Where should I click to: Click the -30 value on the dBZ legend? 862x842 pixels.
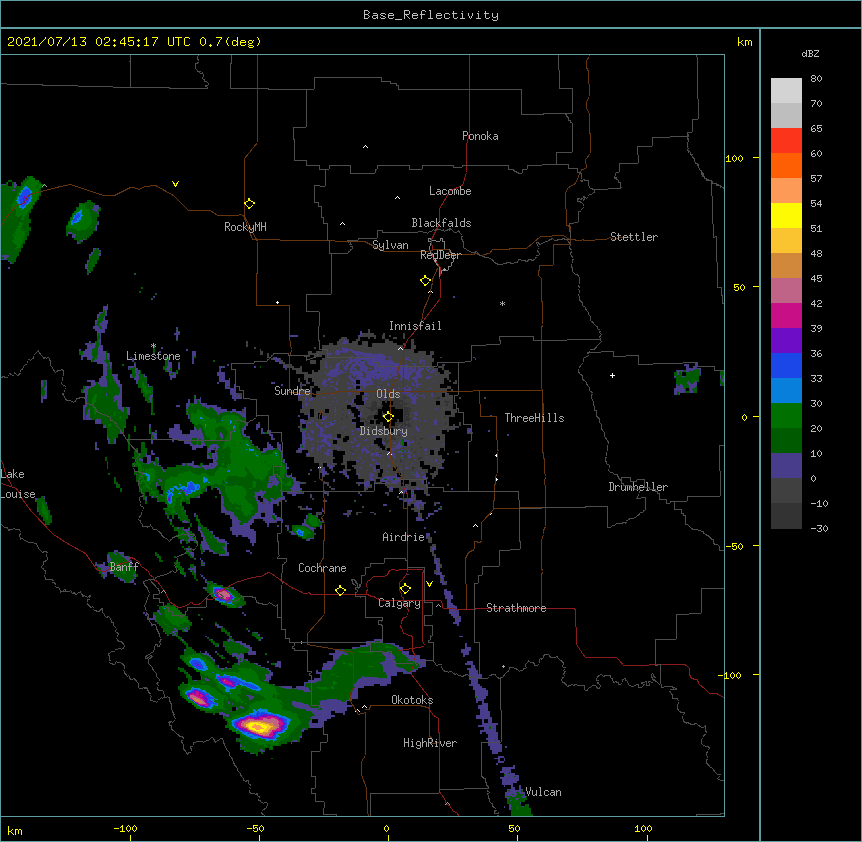(819, 528)
